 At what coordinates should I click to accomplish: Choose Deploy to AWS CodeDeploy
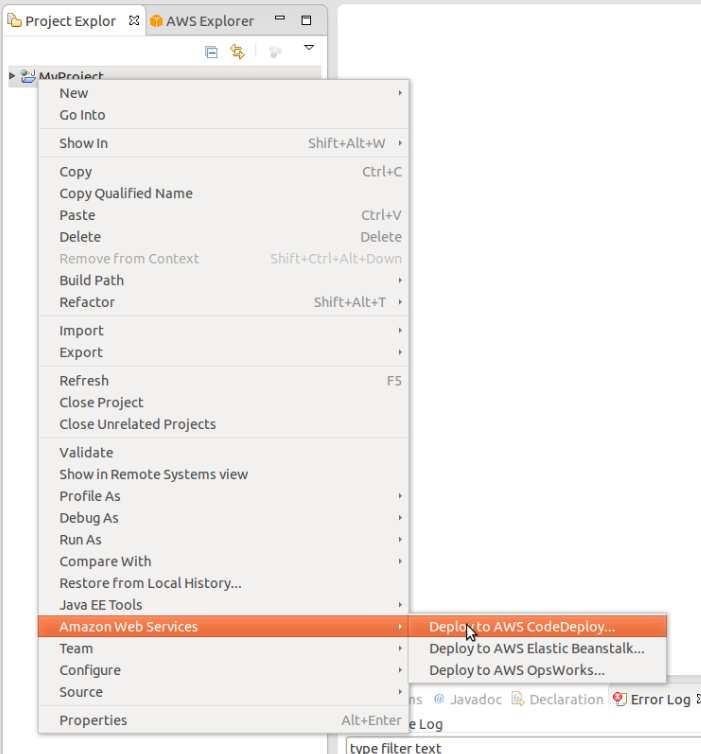pyautogui.click(x=538, y=627)
